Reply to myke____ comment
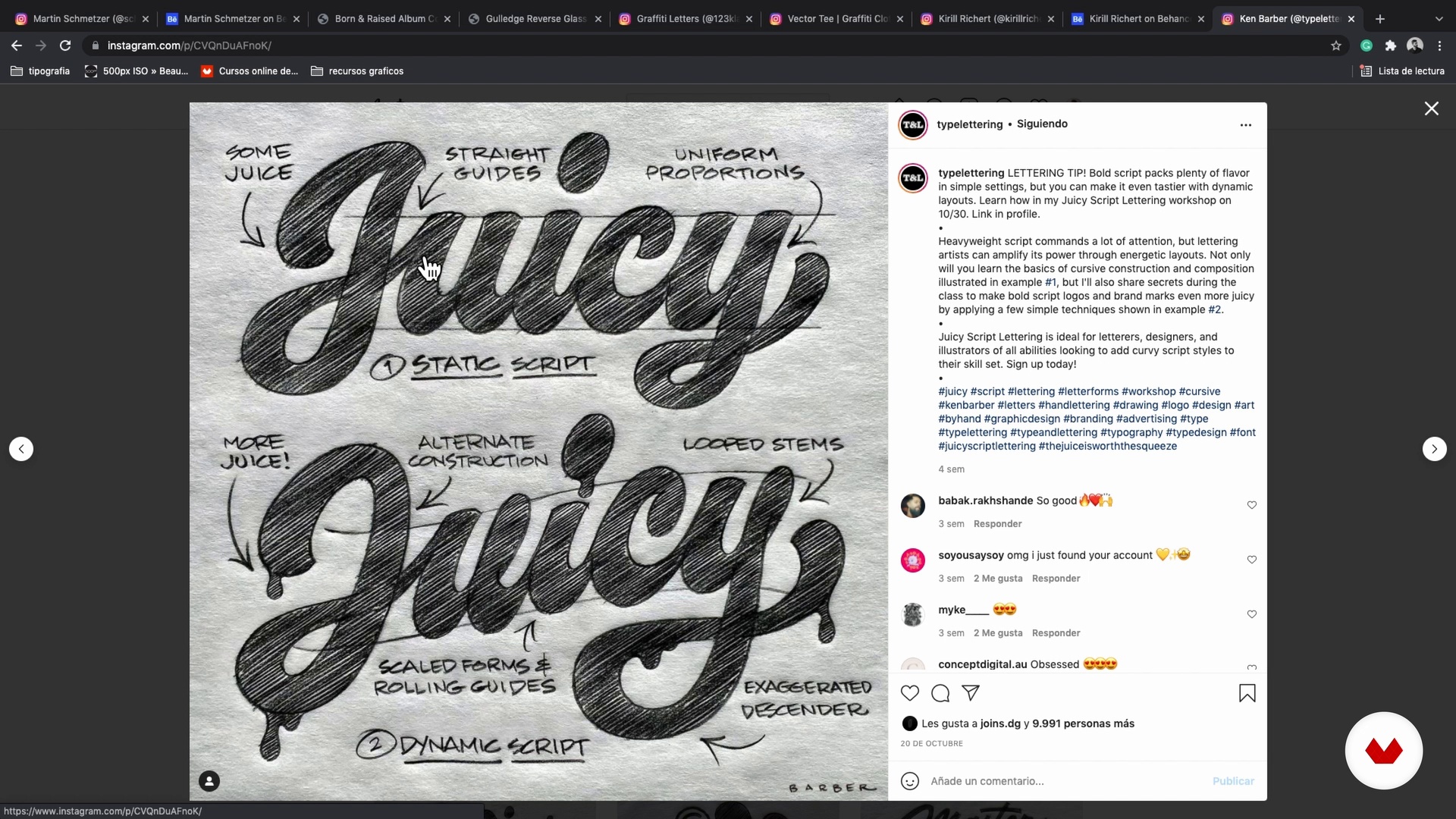 [1056, 633]
